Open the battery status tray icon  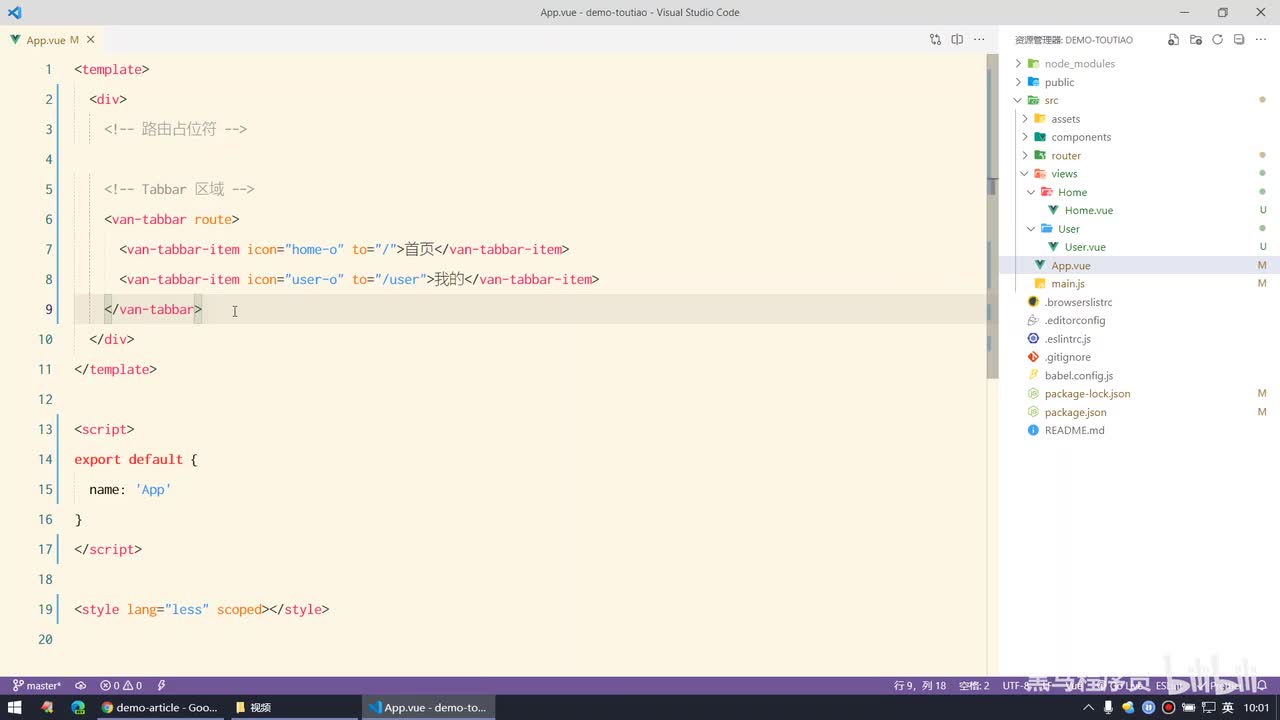coord(1188,707)
